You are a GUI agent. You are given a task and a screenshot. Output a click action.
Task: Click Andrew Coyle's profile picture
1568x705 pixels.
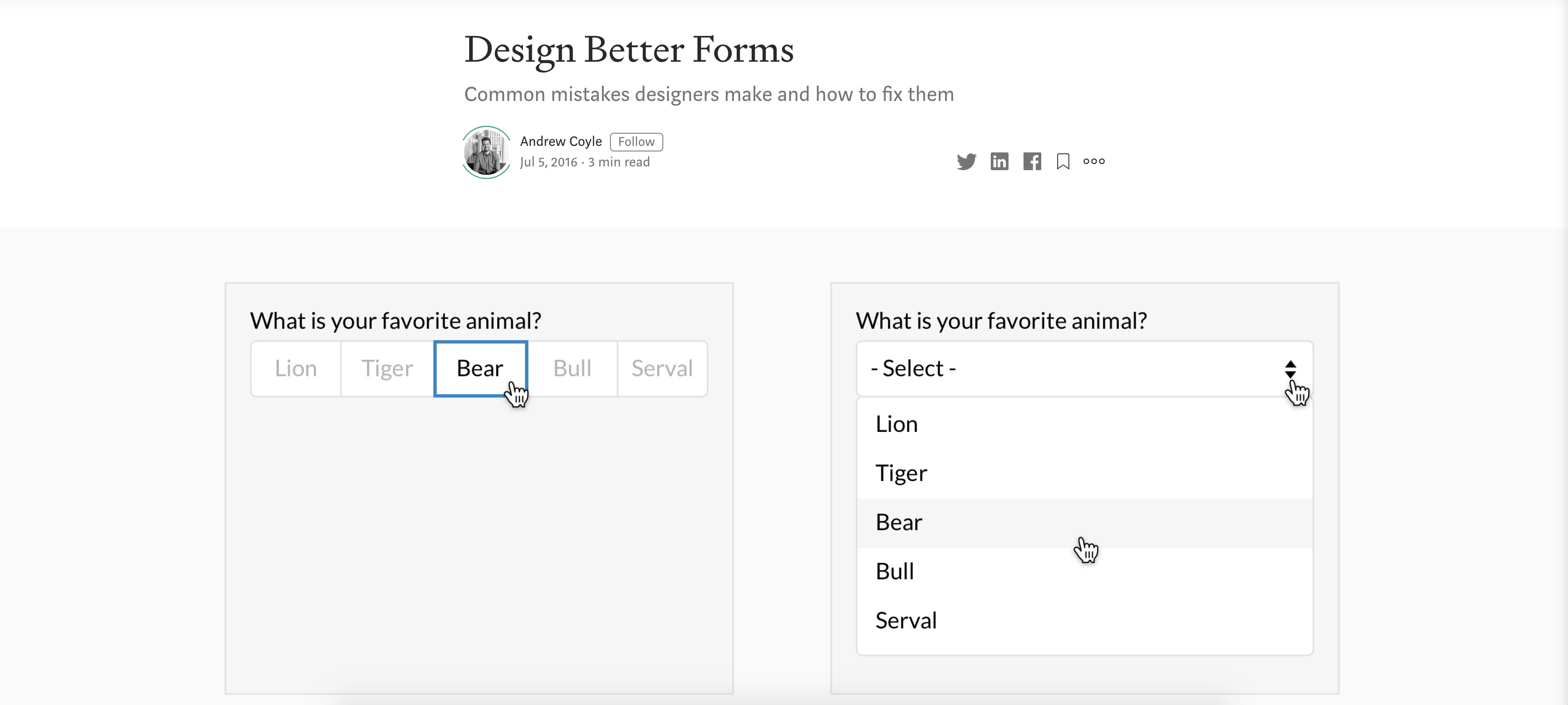(x=486, y=152)
